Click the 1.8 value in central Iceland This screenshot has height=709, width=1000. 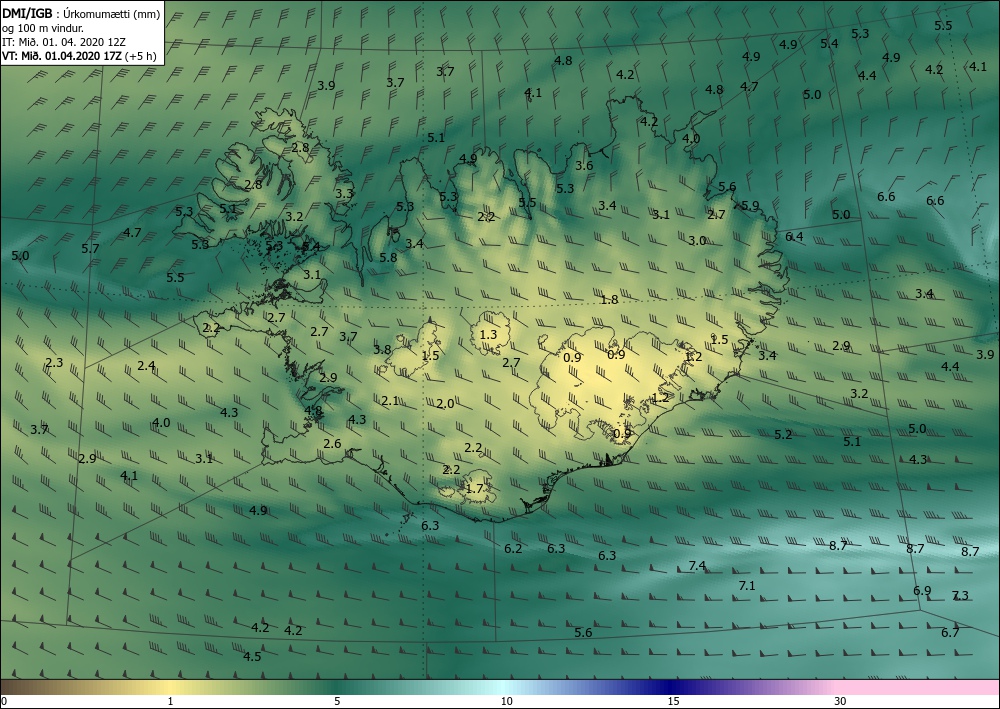pos(610,300)
